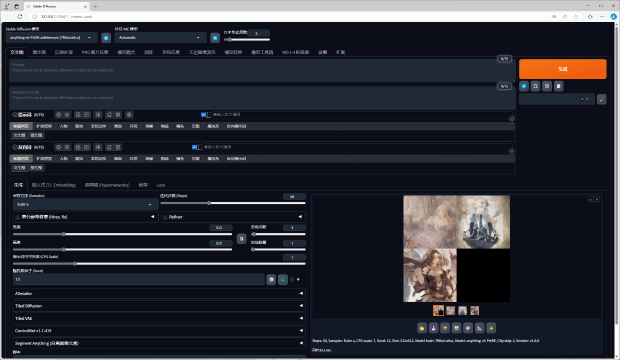Image resolution: width=620 pixels, height=360 pixels.
Task: Randomize seed with the dice icon
Action: (x=271, y=280)
